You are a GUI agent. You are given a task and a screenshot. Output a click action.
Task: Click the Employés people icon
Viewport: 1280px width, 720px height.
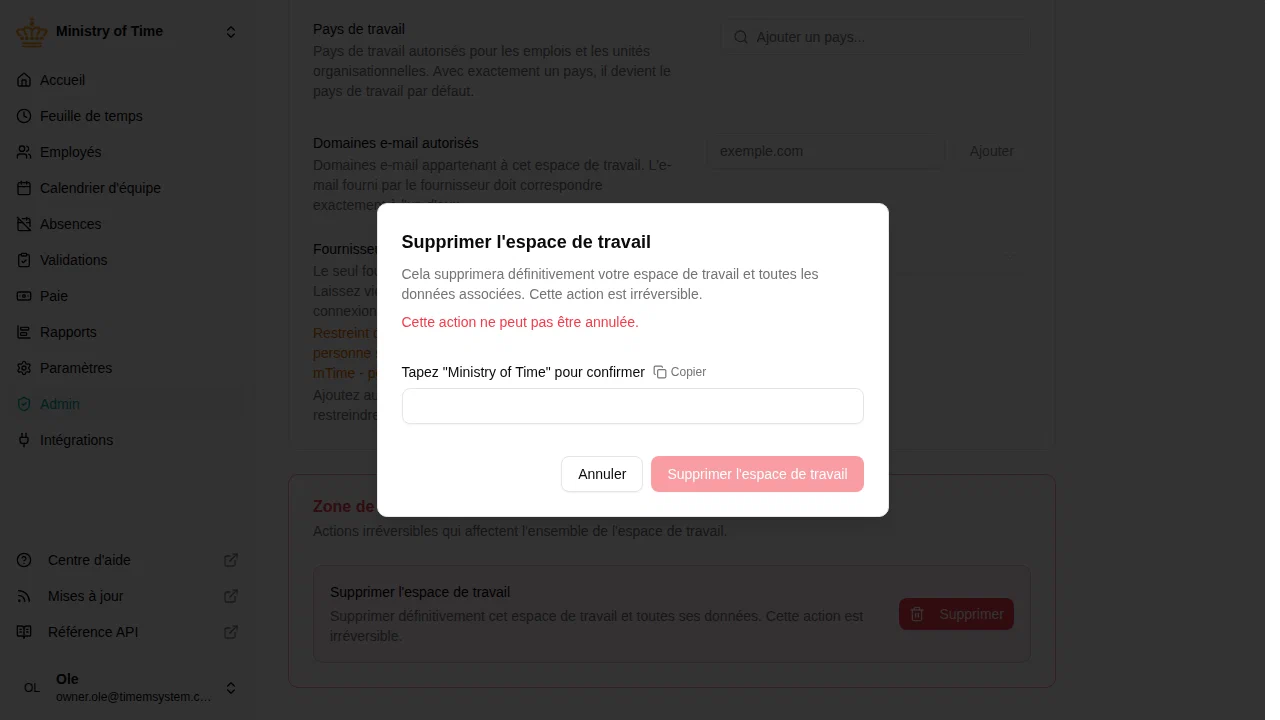click(x=24, y=152)
